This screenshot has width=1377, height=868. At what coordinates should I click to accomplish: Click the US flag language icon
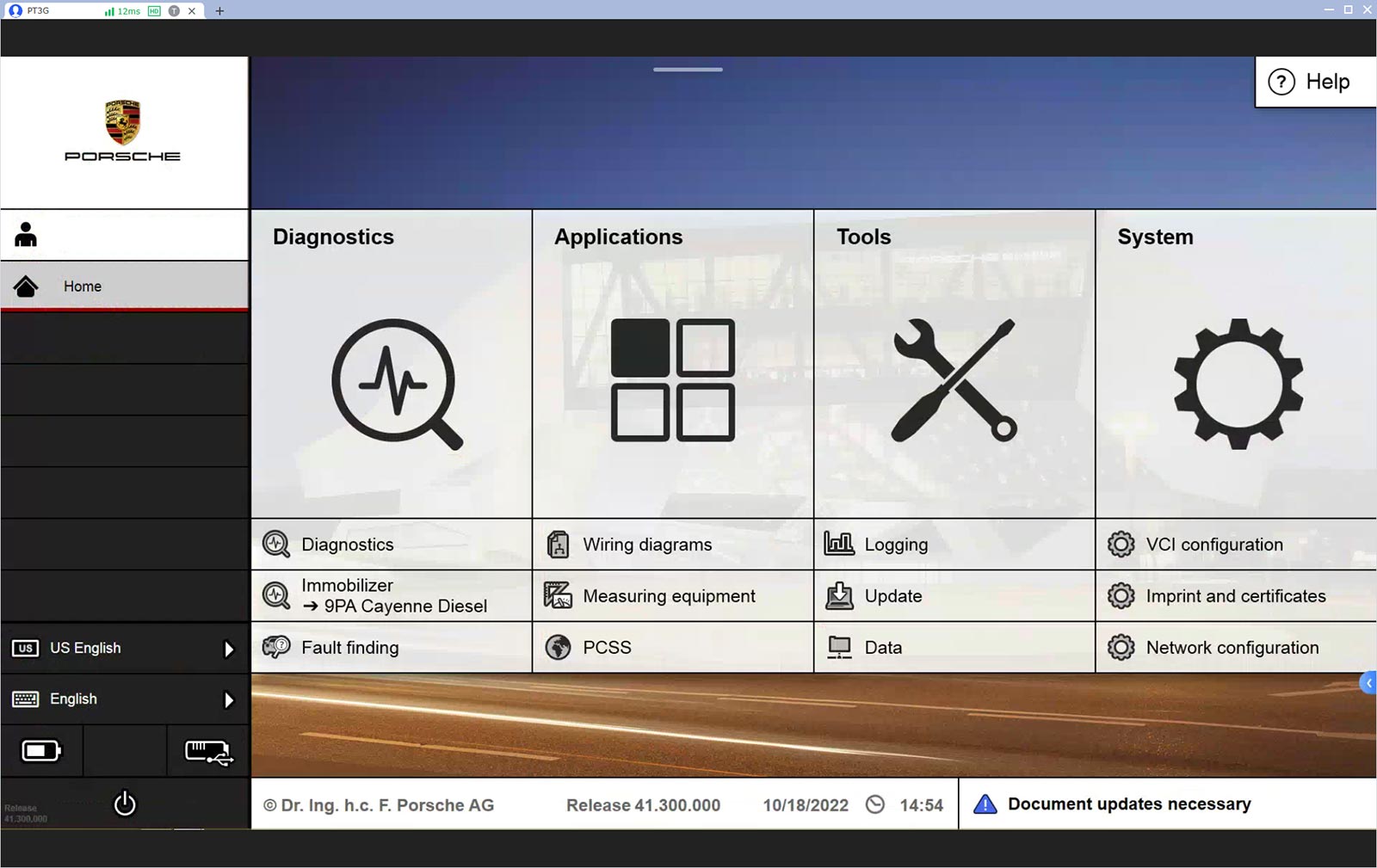[25, 649]
